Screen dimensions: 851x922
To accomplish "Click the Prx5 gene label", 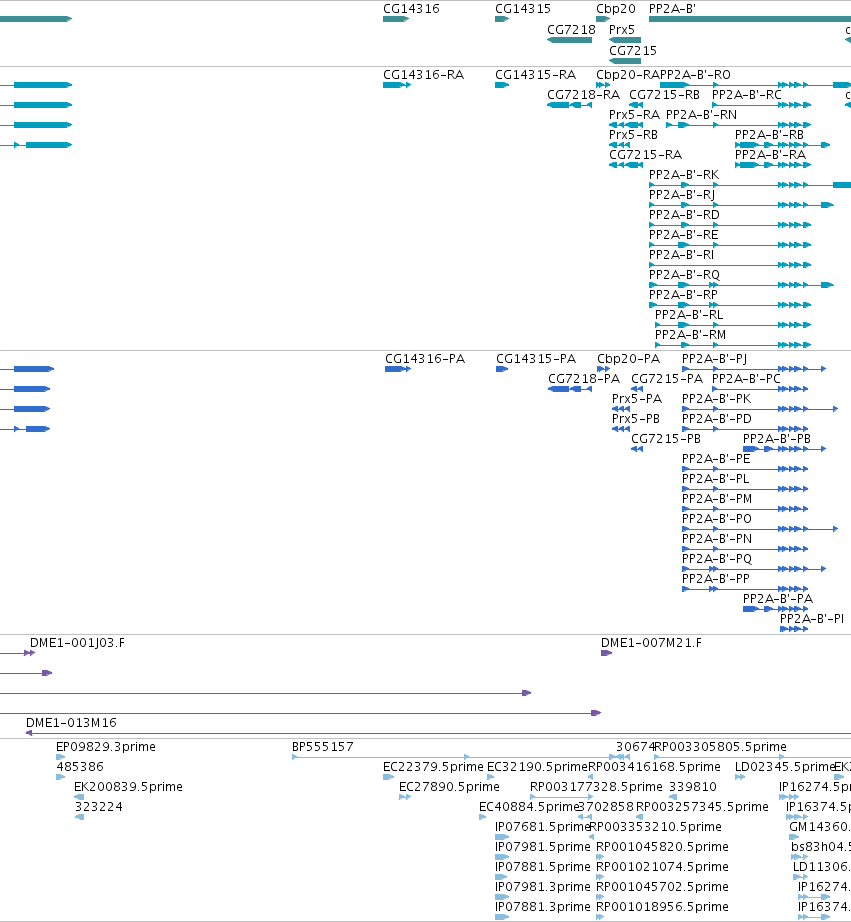I will tap(622, 30).
